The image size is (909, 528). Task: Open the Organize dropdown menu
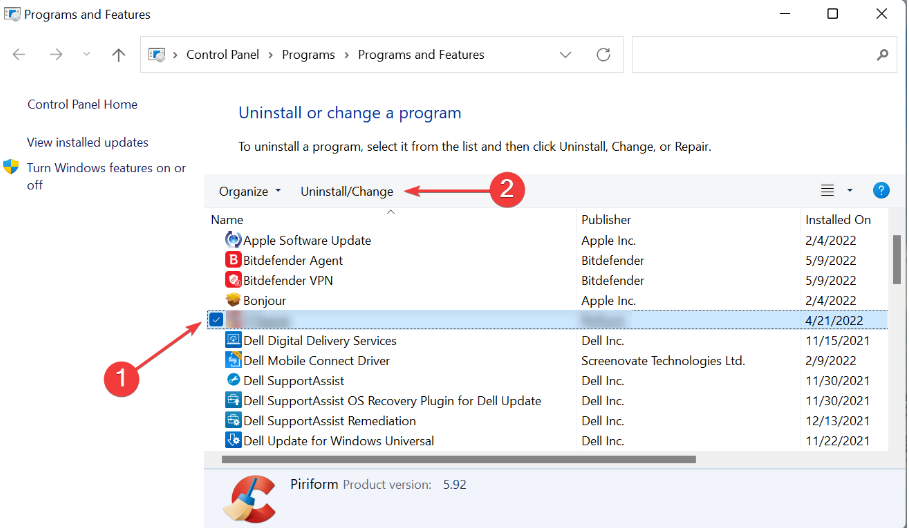point(249,191)
